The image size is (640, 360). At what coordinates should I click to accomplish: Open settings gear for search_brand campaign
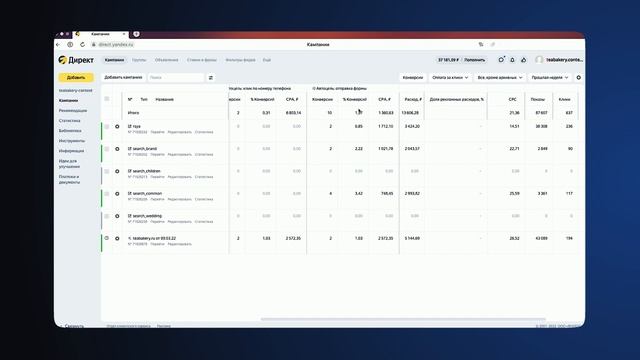click(x=117, y=149)
